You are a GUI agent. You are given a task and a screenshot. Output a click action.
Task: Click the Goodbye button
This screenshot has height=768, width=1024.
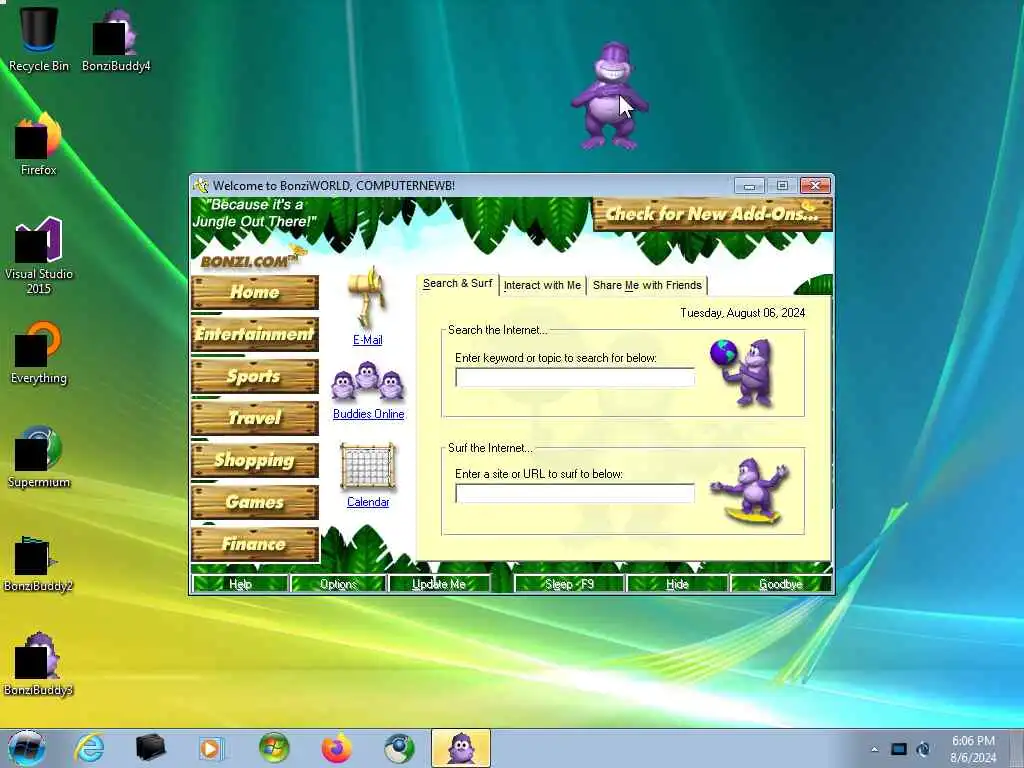[x=780, y=584]
